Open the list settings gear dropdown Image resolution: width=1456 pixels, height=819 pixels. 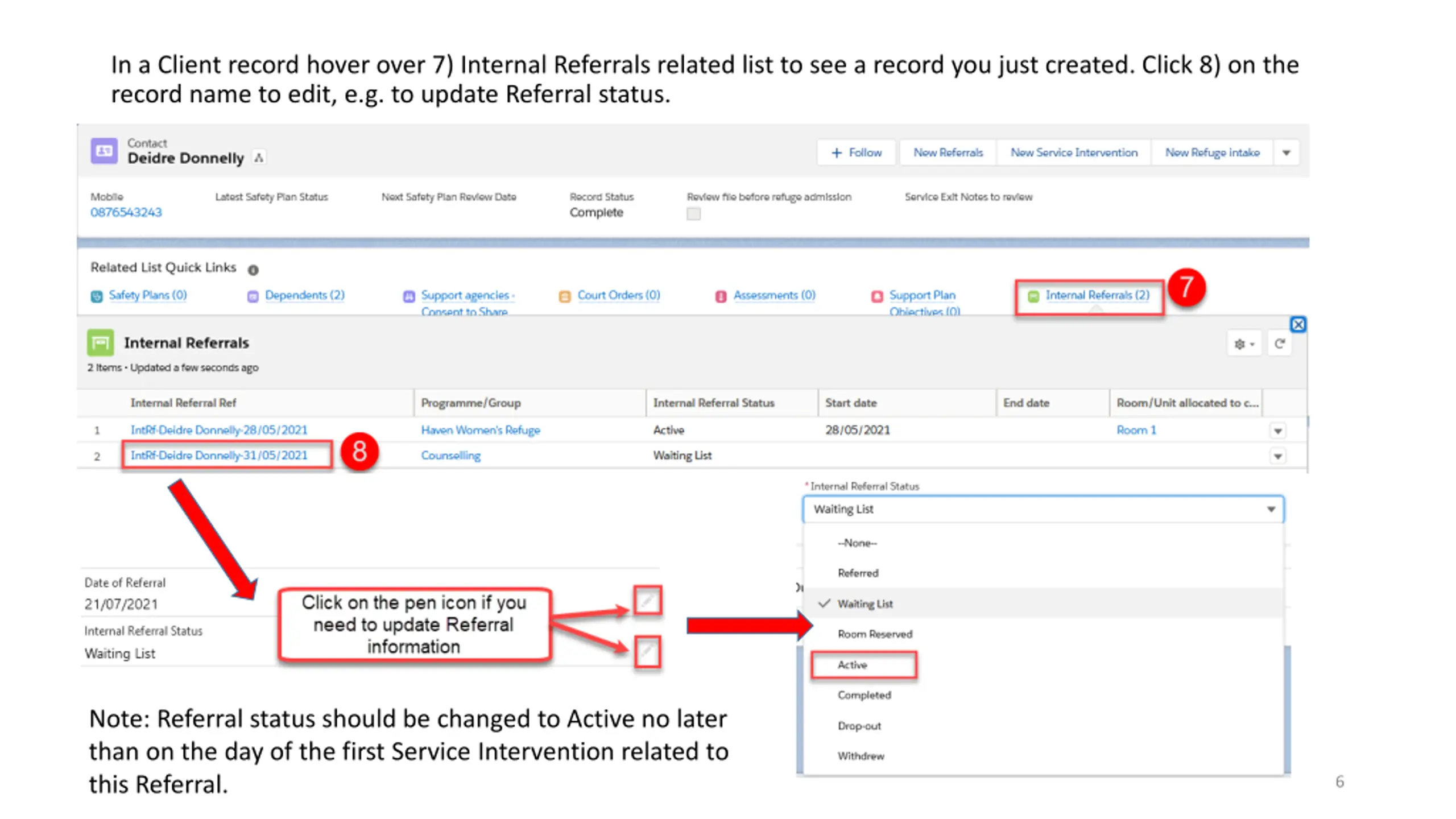[1244, 344]
